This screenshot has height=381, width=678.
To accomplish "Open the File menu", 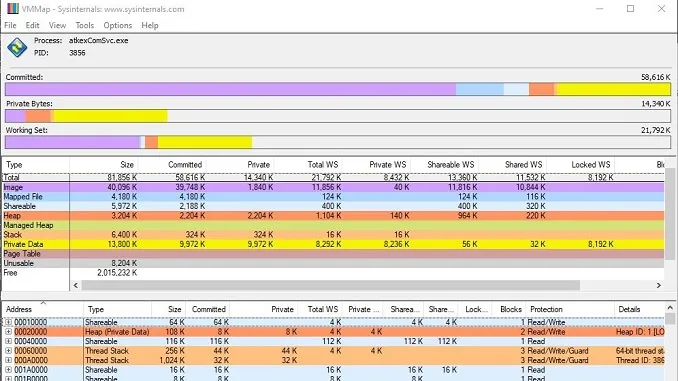I will (x=10, y=26).
